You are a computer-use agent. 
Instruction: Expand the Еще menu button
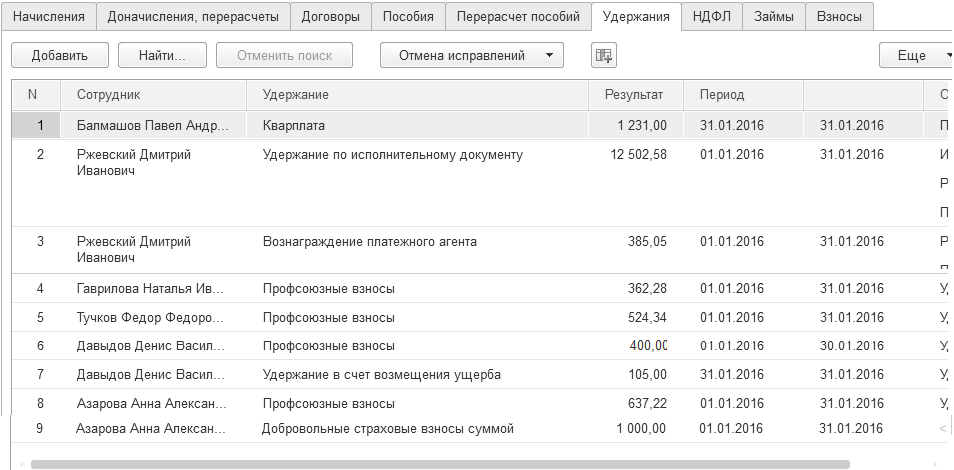pyautogui.click(x=915, y=55)
